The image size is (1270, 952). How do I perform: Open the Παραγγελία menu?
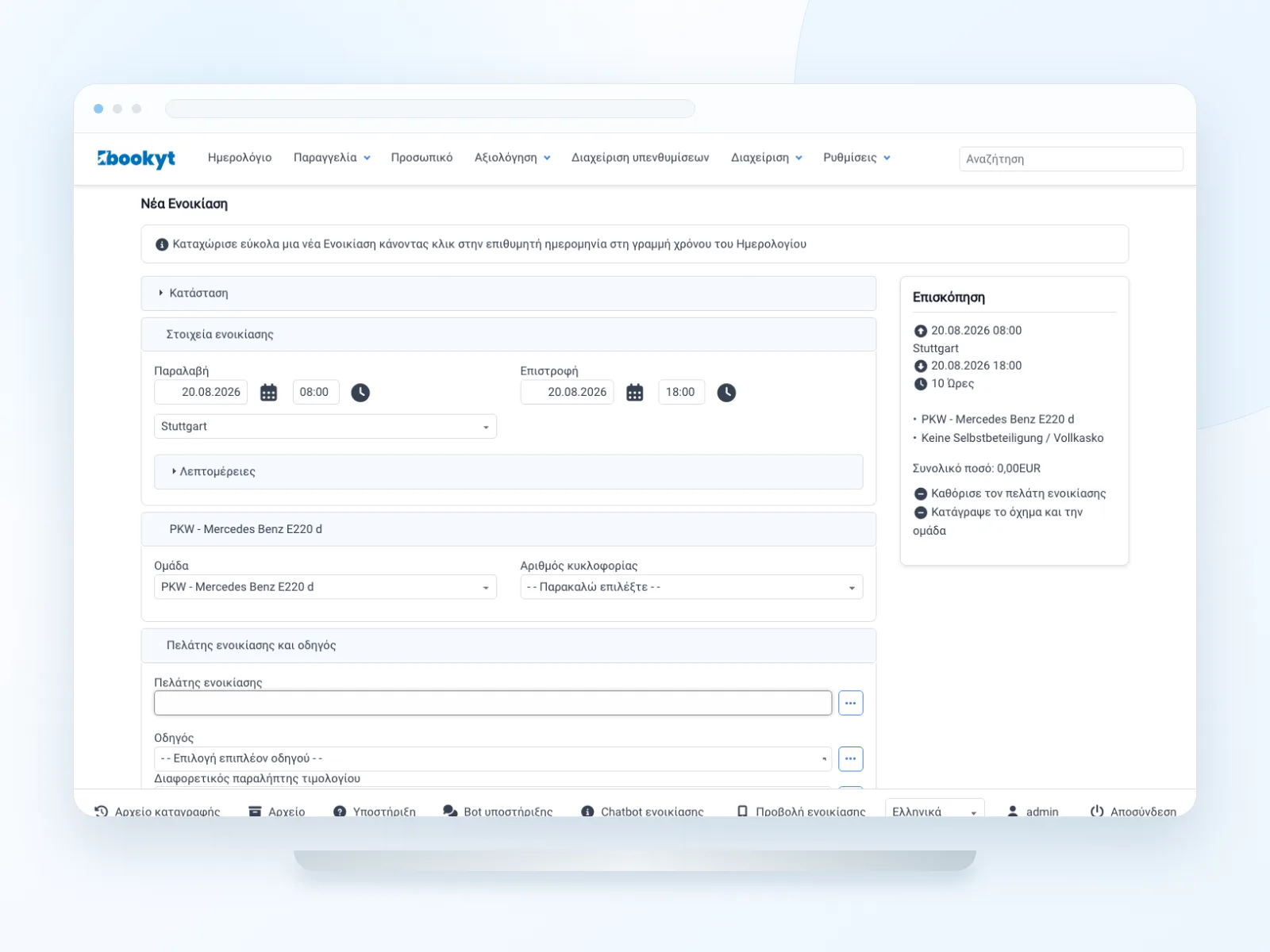[x=332, y=158]
